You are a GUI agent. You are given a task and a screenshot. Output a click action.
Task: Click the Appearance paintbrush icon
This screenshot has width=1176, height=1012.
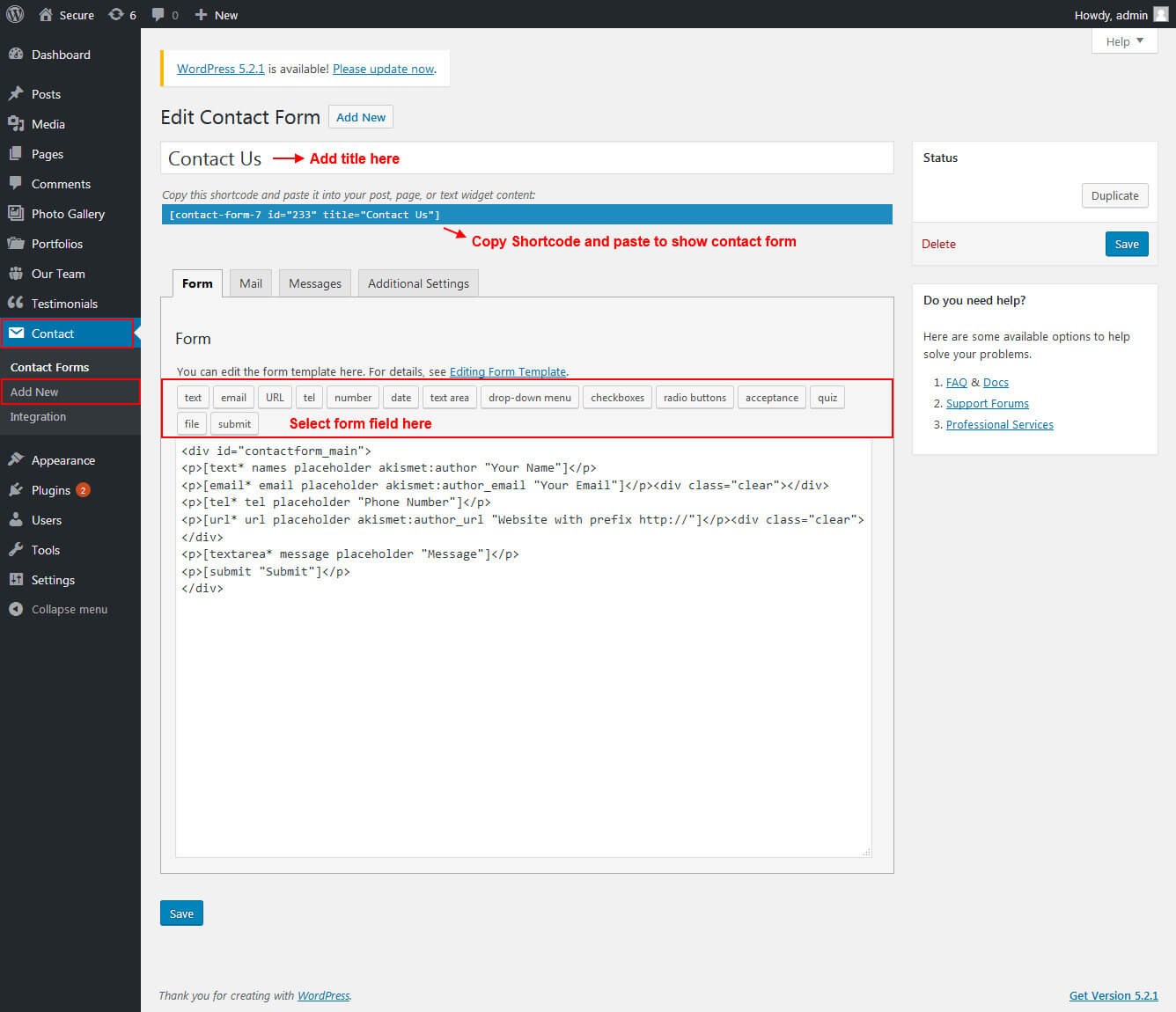click(x=16, y=459)
